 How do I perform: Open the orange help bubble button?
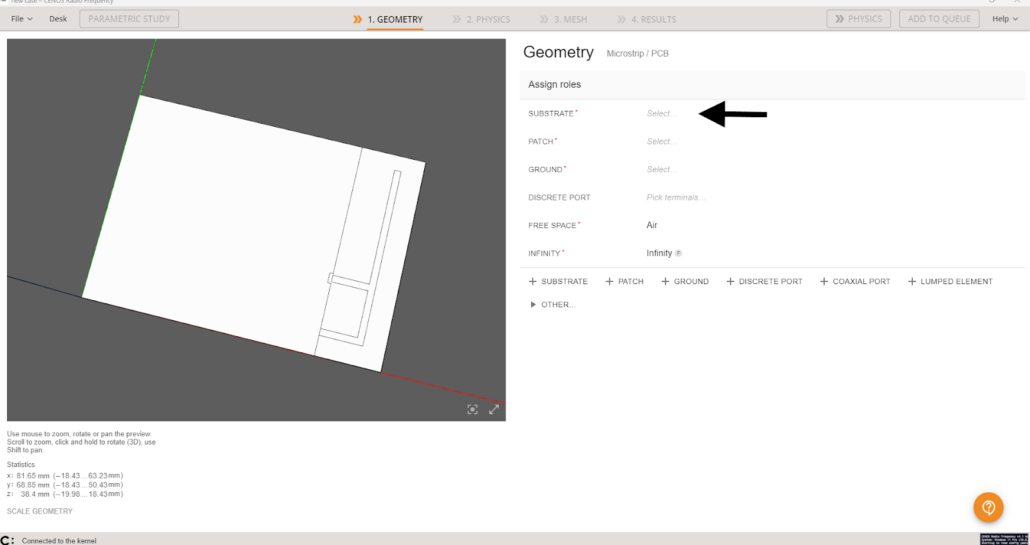click(x=988, y=507)
